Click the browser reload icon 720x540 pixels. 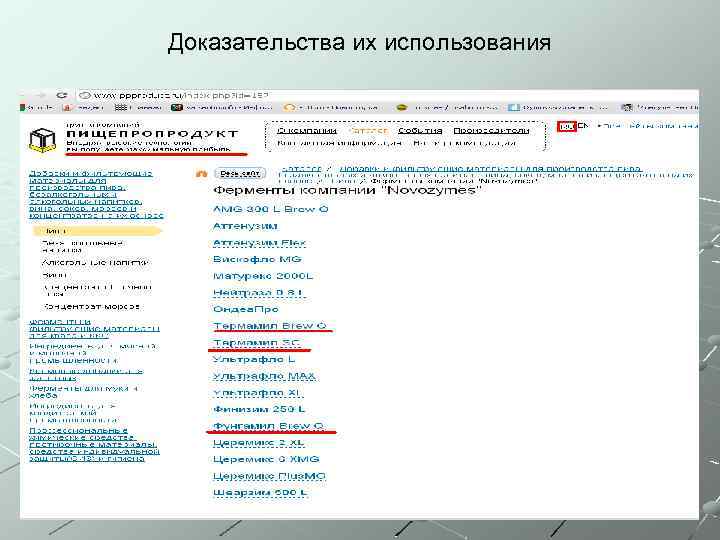pos(62,96)
